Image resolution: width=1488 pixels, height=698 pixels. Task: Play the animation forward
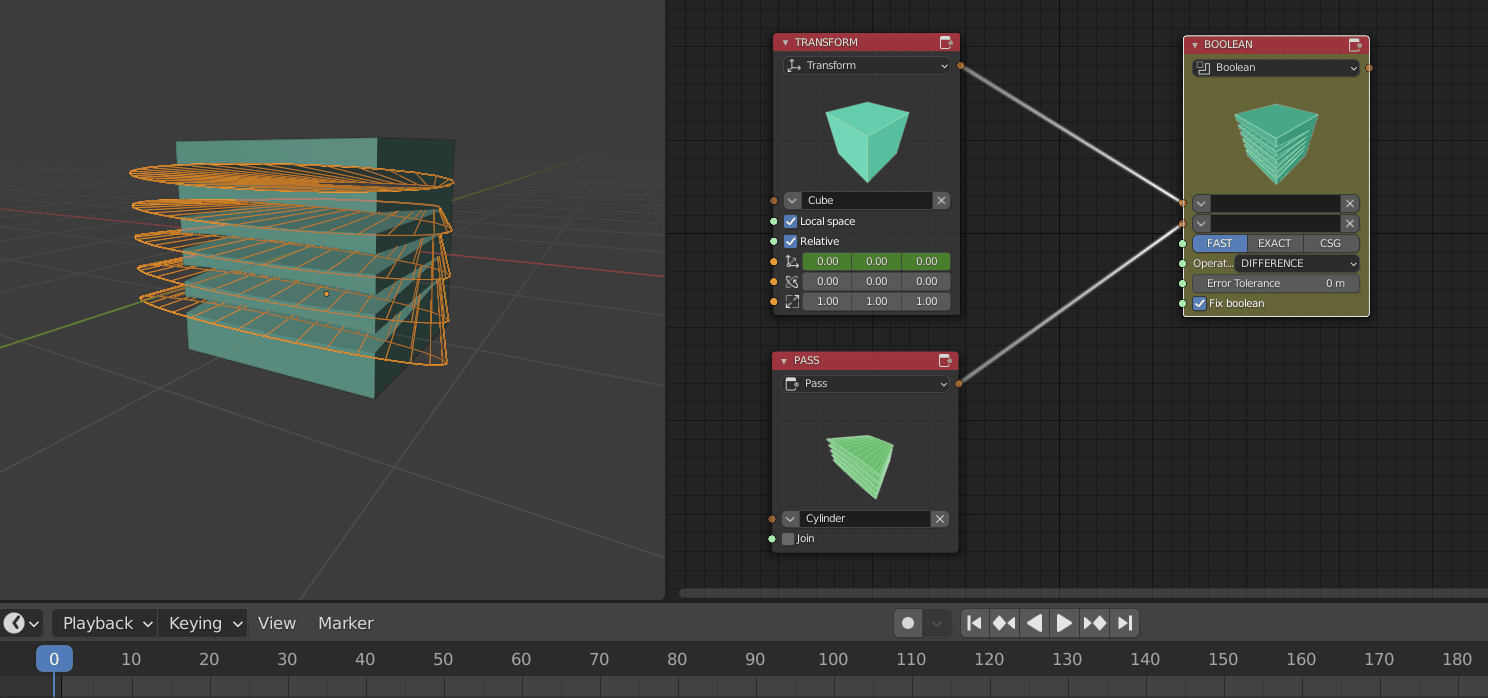pyautogui.click(x=1064, y=623)
